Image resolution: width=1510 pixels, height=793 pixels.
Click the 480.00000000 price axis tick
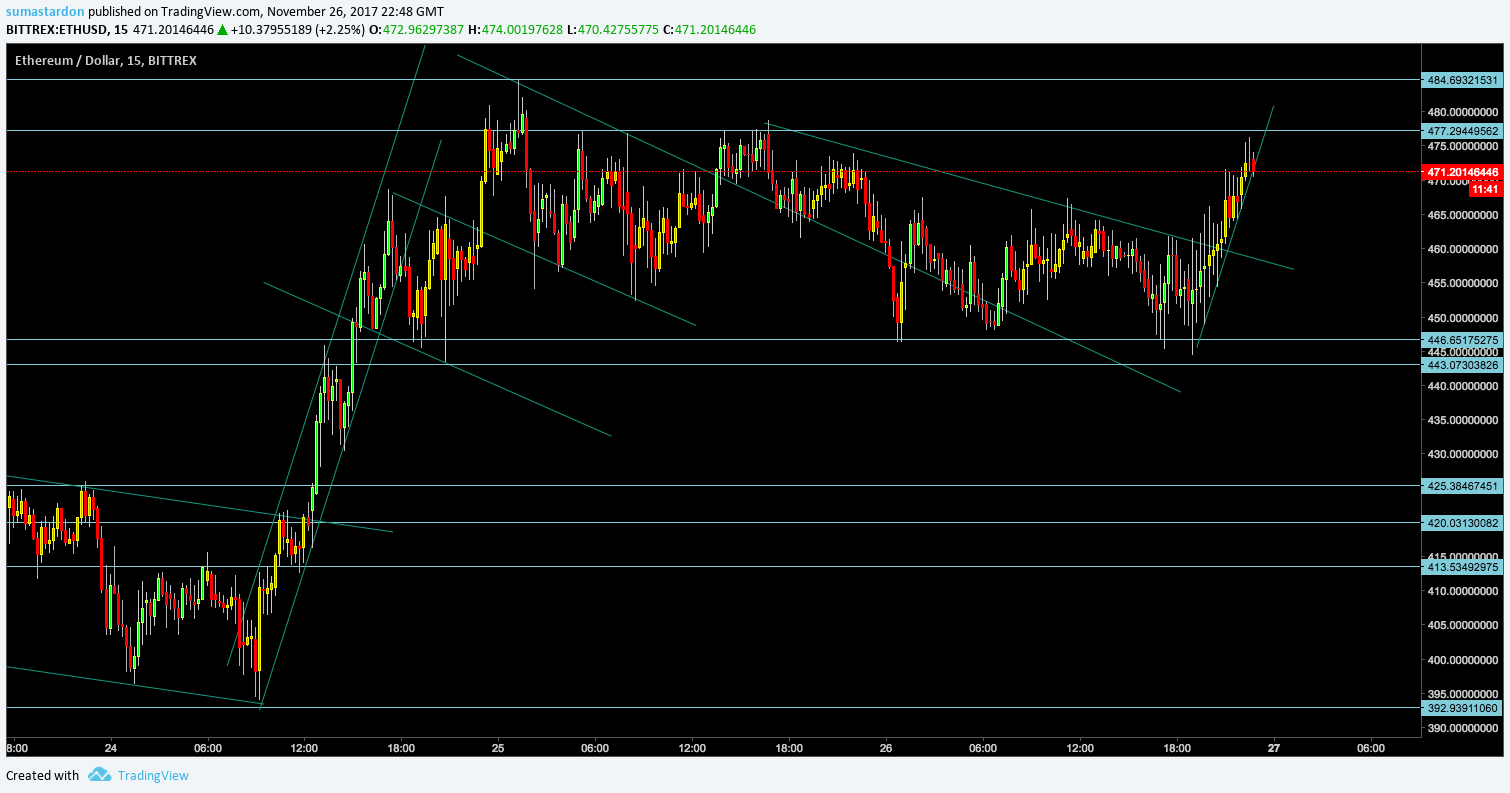[x=1464, y=112]
